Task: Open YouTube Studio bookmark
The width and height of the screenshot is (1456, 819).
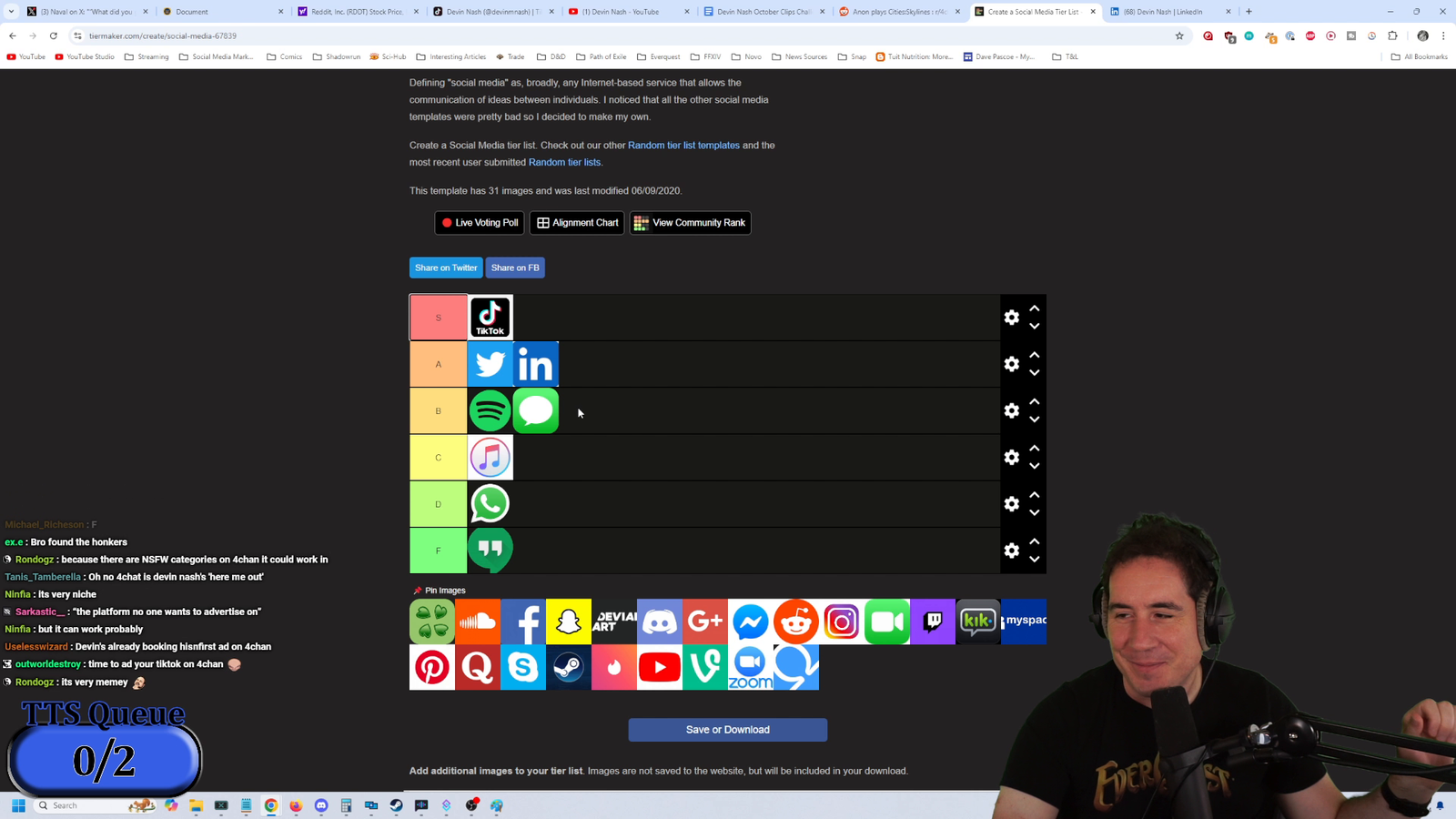Action: 85,56
